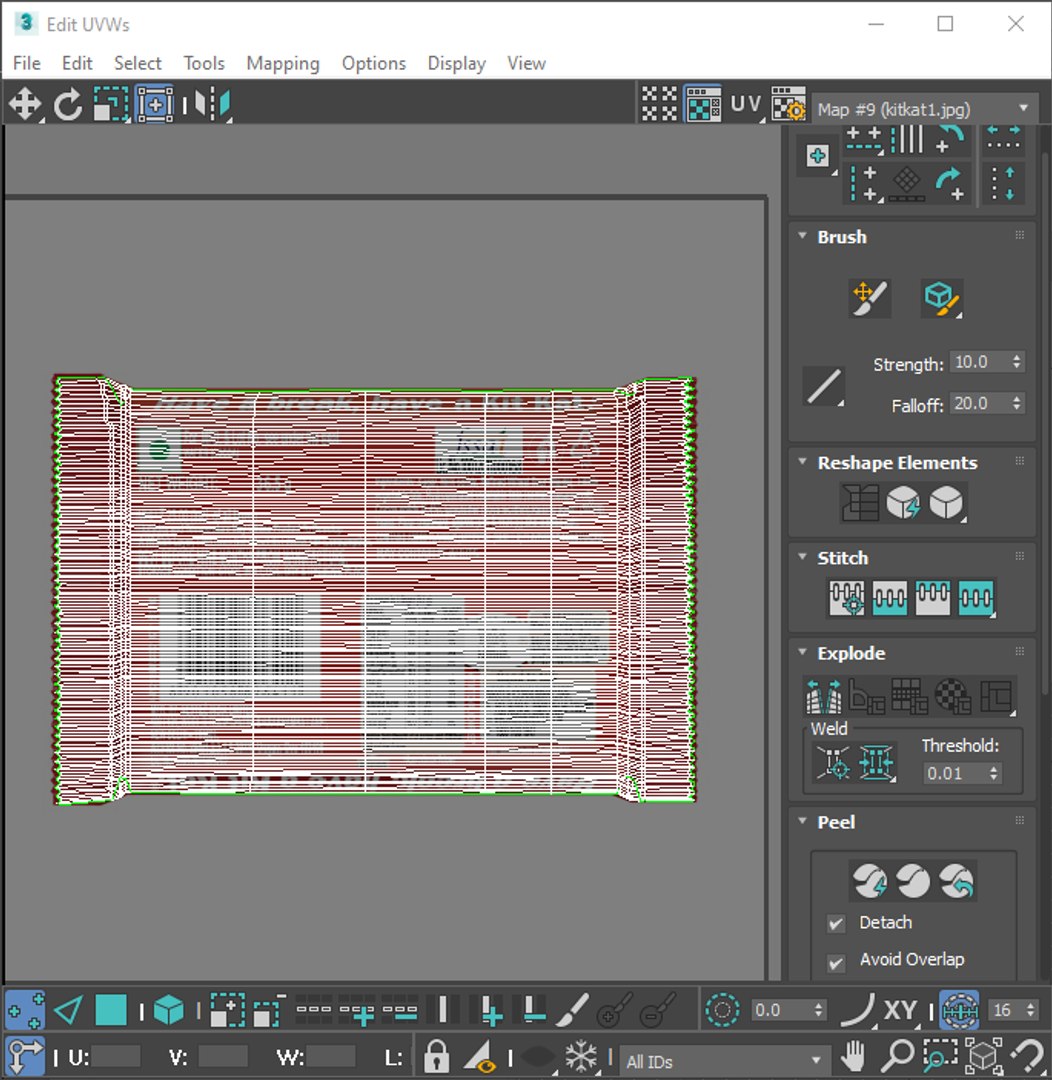The width and height of the screenshot is (1052, 1080).
Task: Toggle Select by Element cube icon
Action: (x=169, y=1010)
